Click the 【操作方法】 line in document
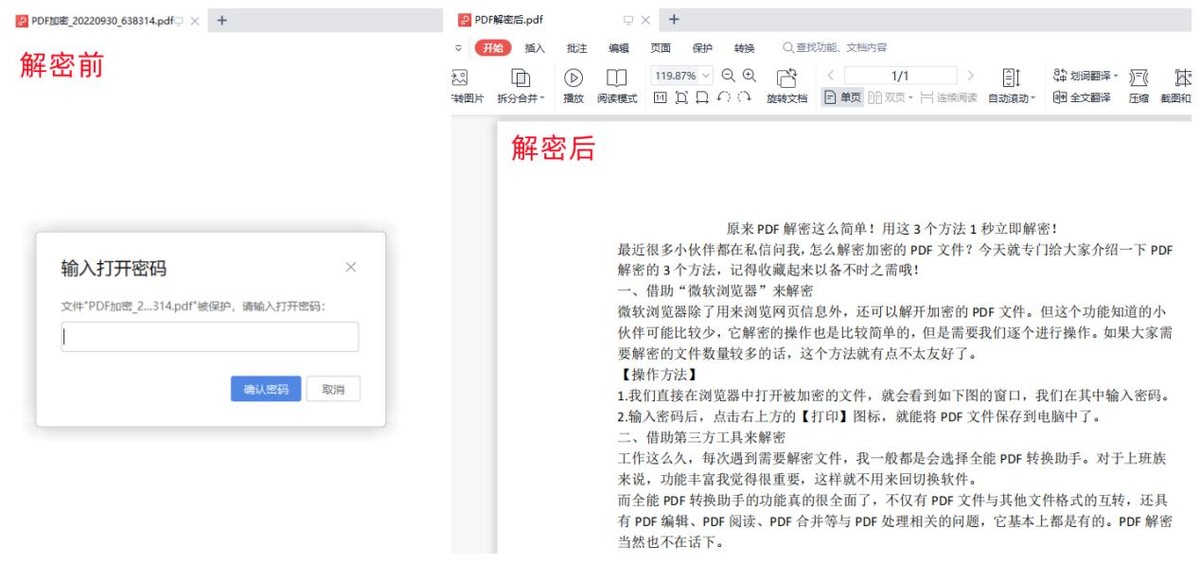The image size is (1200, 562). pos(658,375)
